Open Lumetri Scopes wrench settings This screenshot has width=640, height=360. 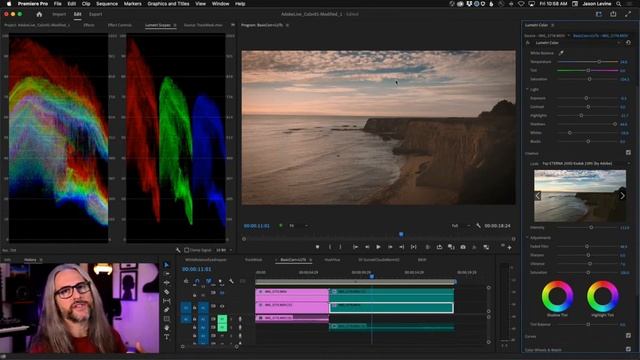(178, 250)
